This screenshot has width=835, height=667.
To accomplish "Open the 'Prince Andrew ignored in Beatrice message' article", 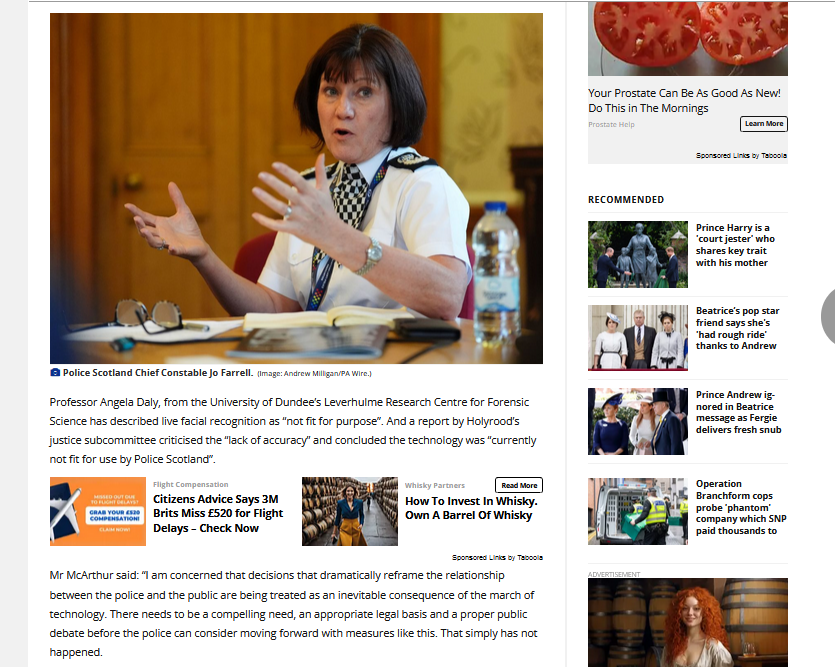I will click(738, 412).
